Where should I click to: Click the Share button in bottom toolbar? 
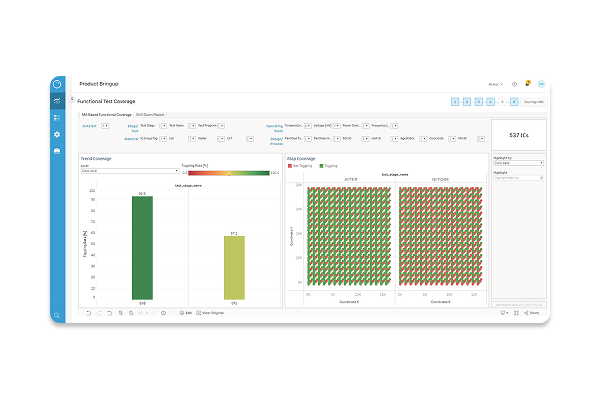click(x=532, y=313)
